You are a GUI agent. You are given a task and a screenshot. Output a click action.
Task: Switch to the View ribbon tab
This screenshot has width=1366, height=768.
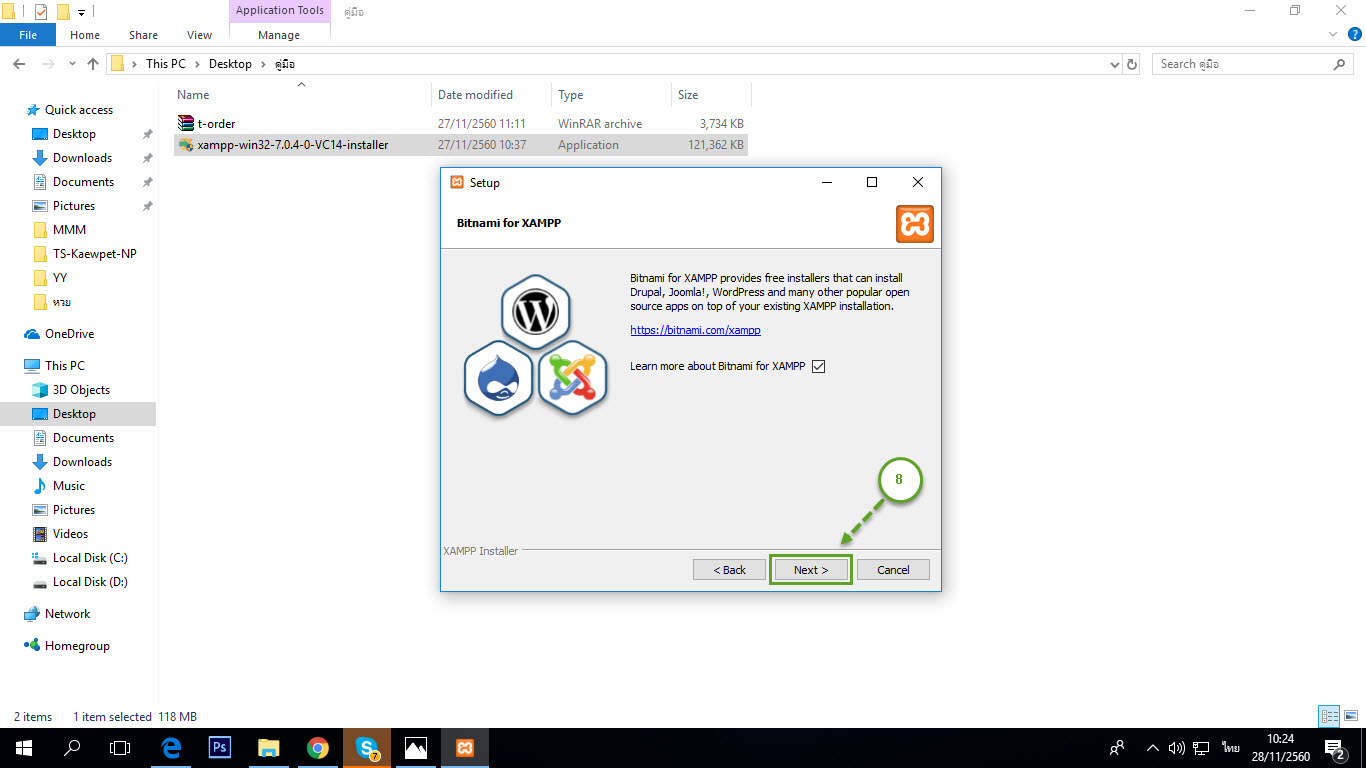coord(200,35)
